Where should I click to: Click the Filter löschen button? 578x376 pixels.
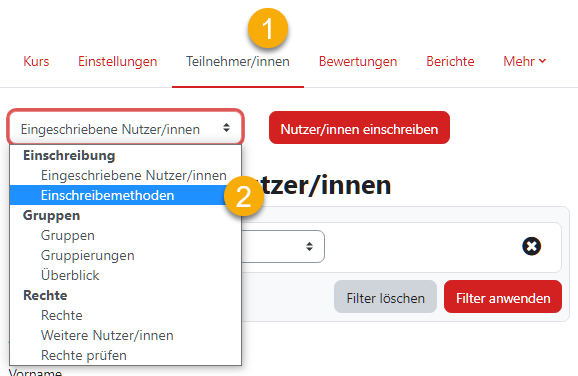click(x=386, y=297)
